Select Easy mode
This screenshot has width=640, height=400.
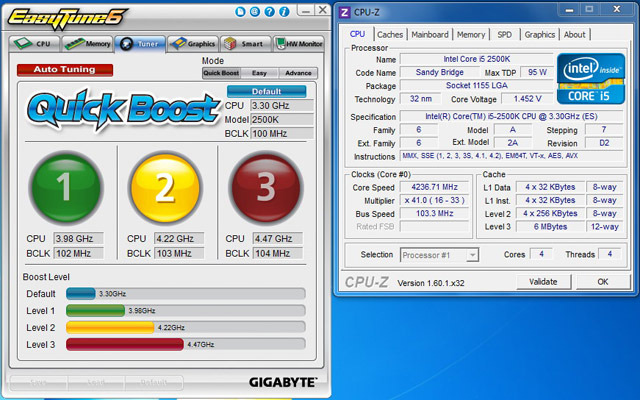pyautogui.click(x=259, y=73)
